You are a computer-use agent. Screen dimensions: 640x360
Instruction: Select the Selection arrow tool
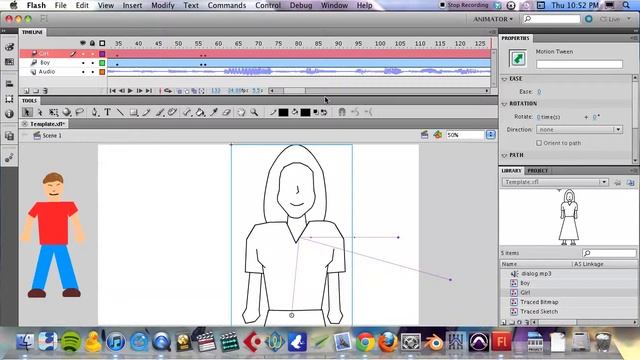27,112
